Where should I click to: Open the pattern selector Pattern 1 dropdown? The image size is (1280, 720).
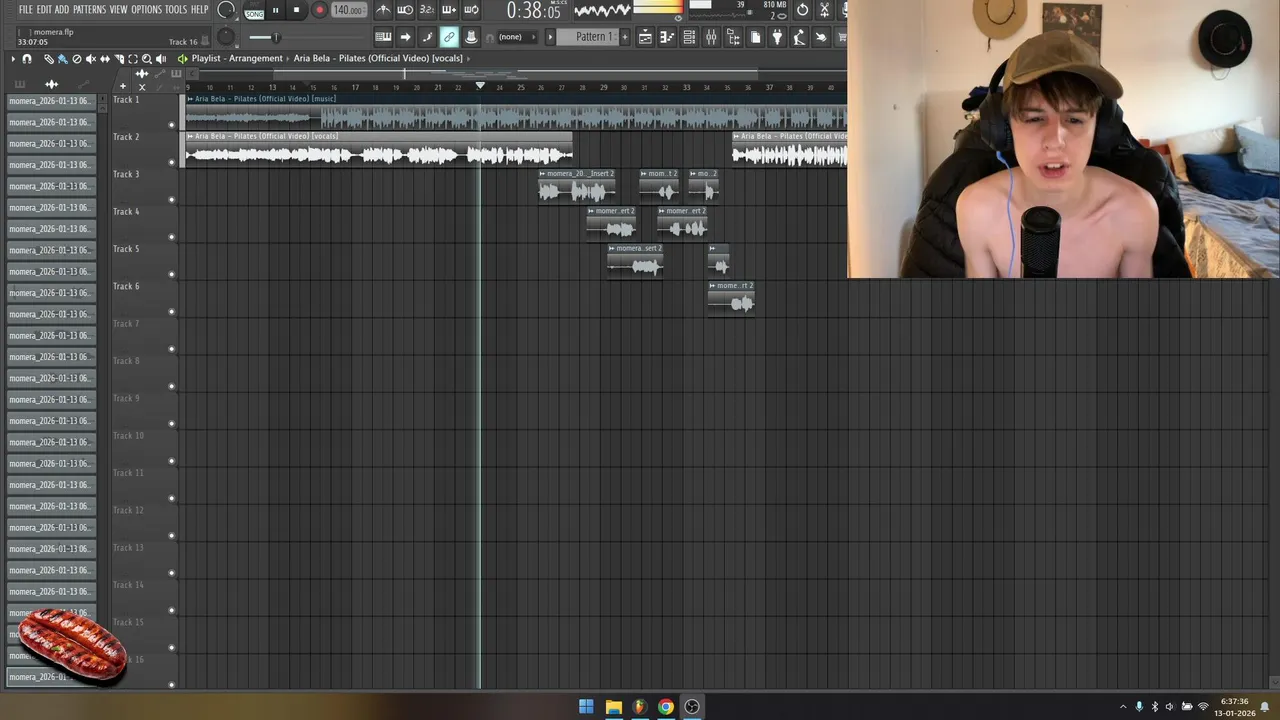(x=590, y=37)
